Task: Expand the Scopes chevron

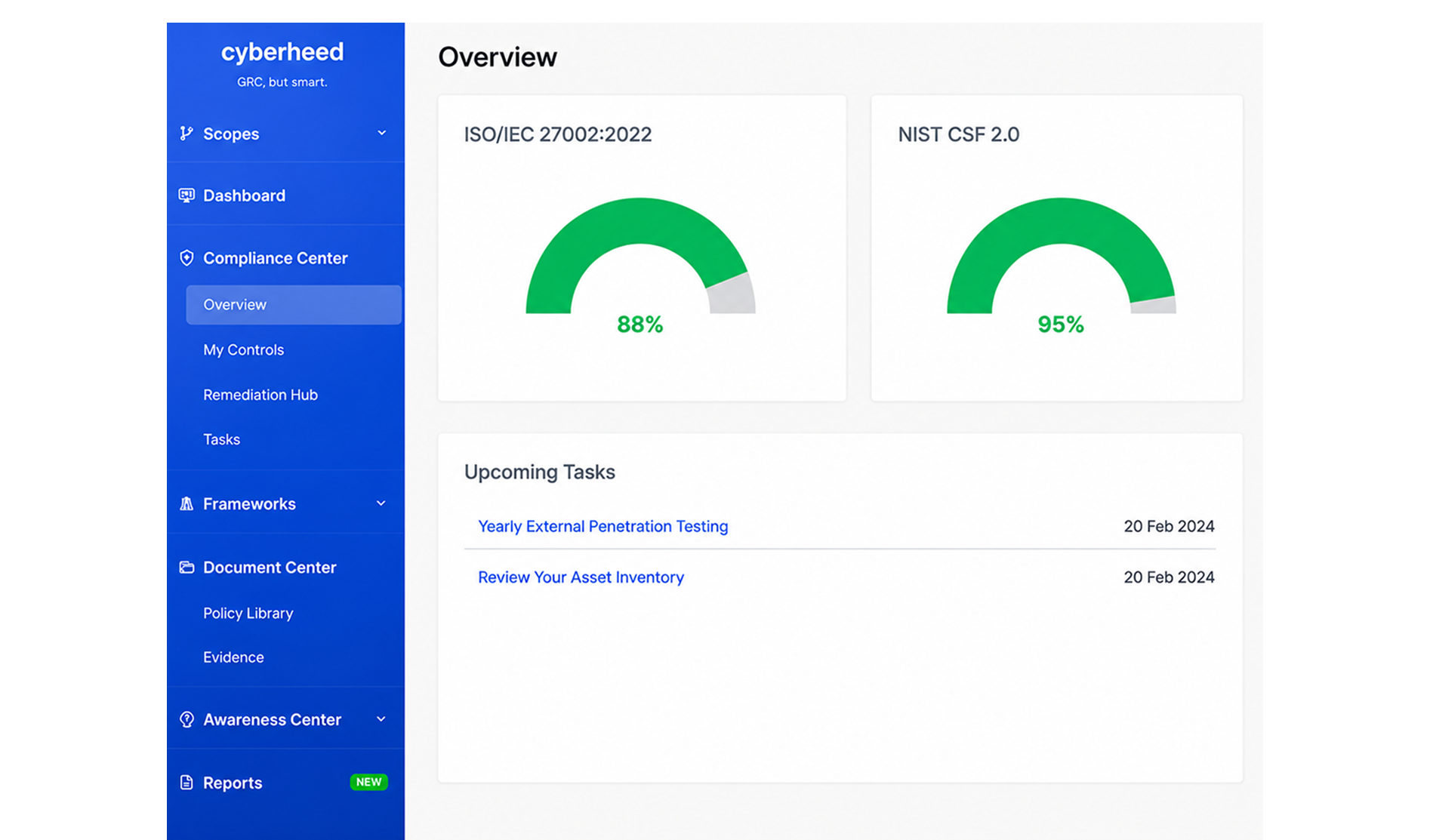Action: coord(381,133)
